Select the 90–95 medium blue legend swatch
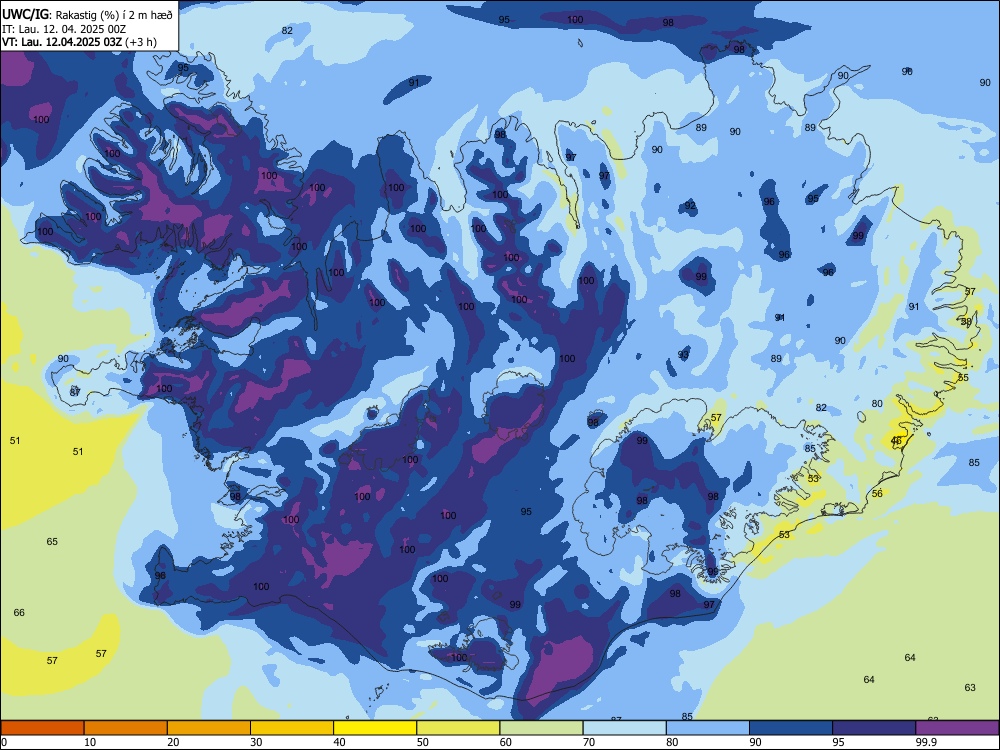The image size is (1000, 750). click(x=791, y=728)
